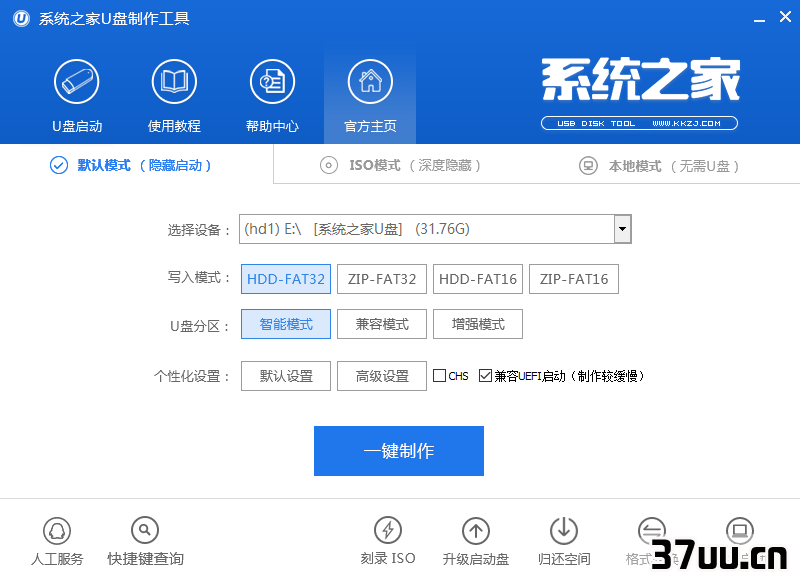Enable the CHS checkbox

point(439,376)
